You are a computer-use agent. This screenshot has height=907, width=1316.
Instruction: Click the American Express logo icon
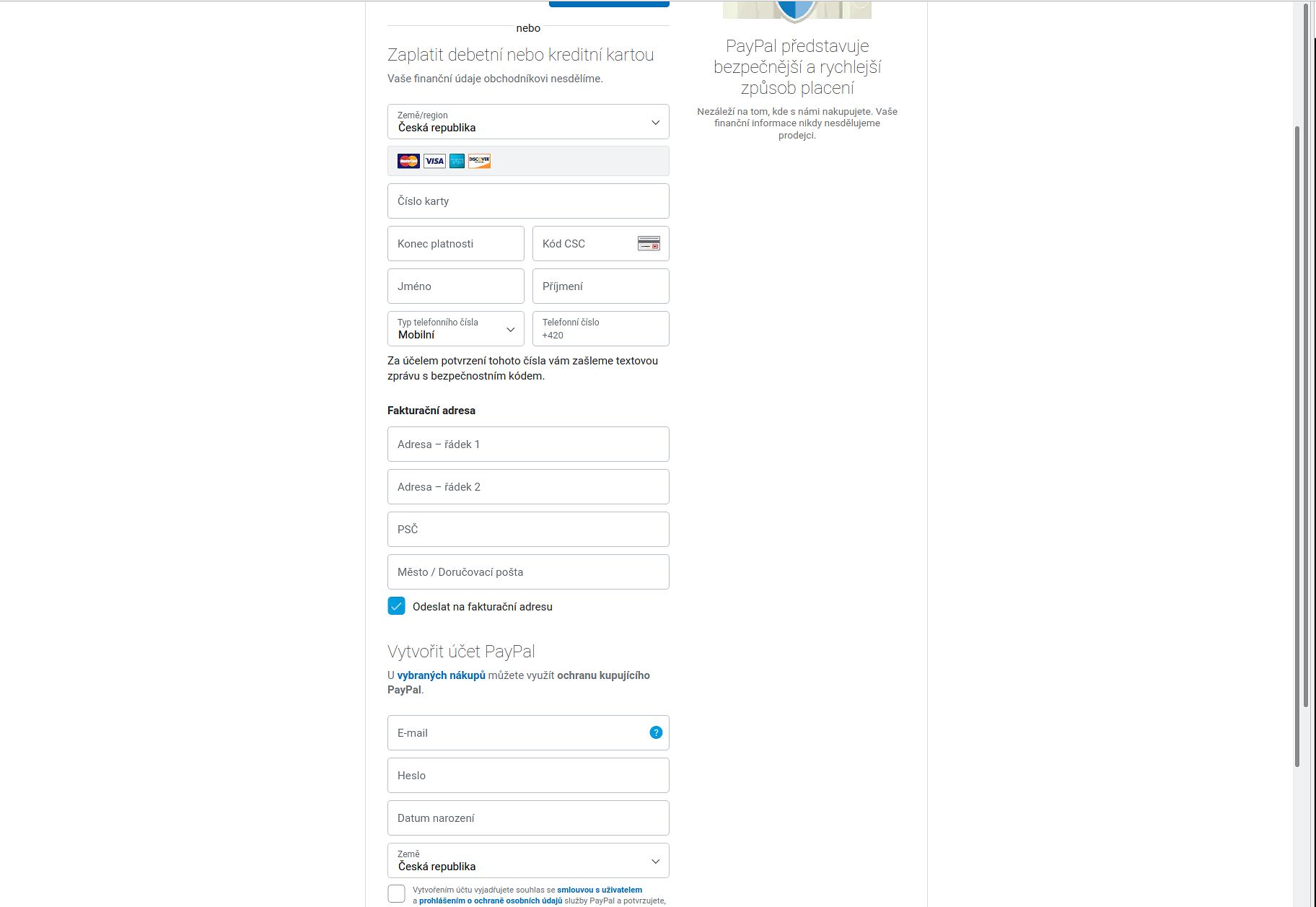click(x=457, y=161)
